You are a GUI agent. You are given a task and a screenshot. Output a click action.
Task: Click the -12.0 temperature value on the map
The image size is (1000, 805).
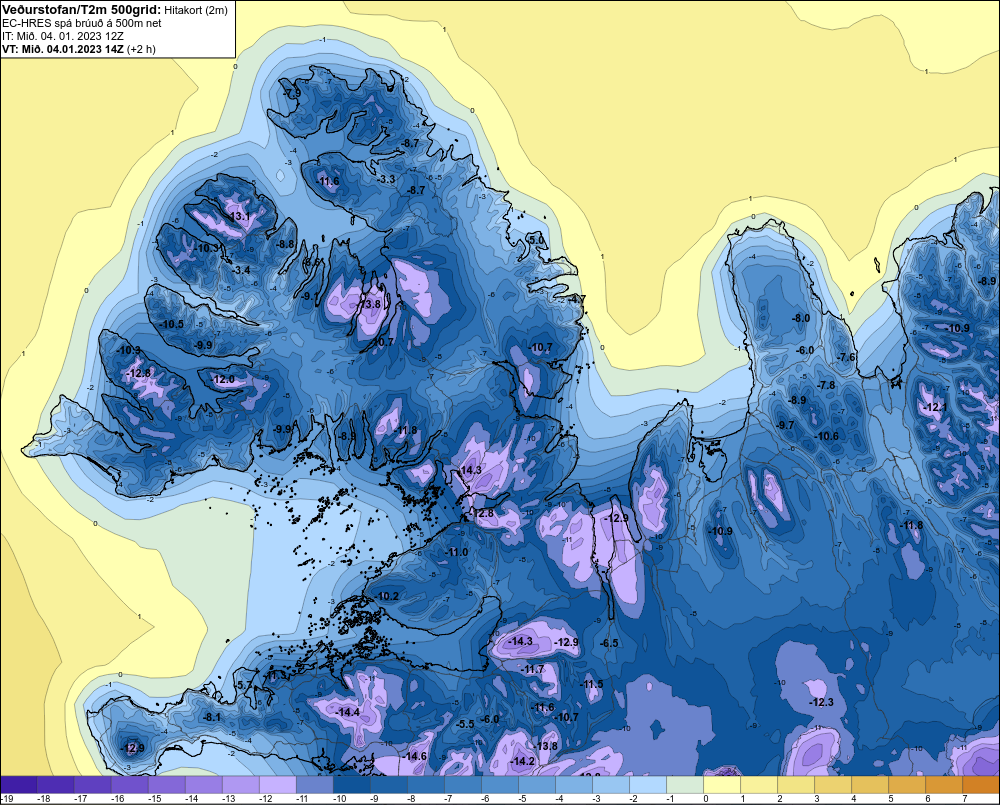[x=223, y=379]
